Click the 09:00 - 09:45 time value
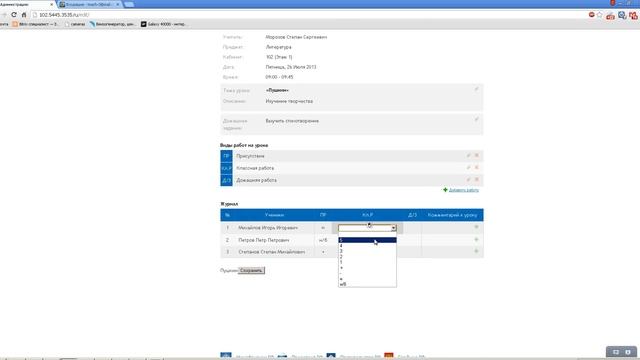Screen dimensions: 640x360 point(279,77)
